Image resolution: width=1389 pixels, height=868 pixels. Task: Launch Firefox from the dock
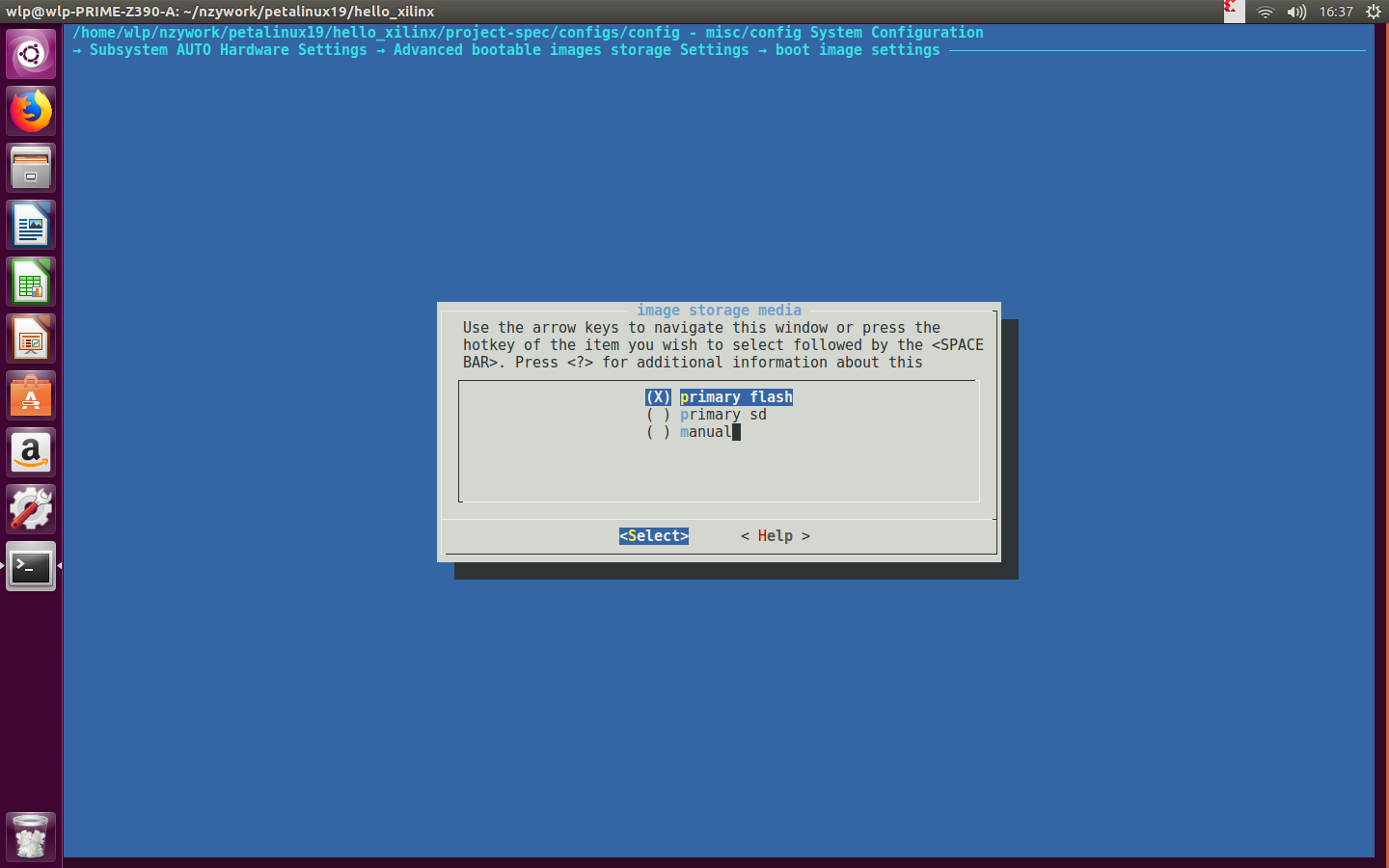coord(30,110)
